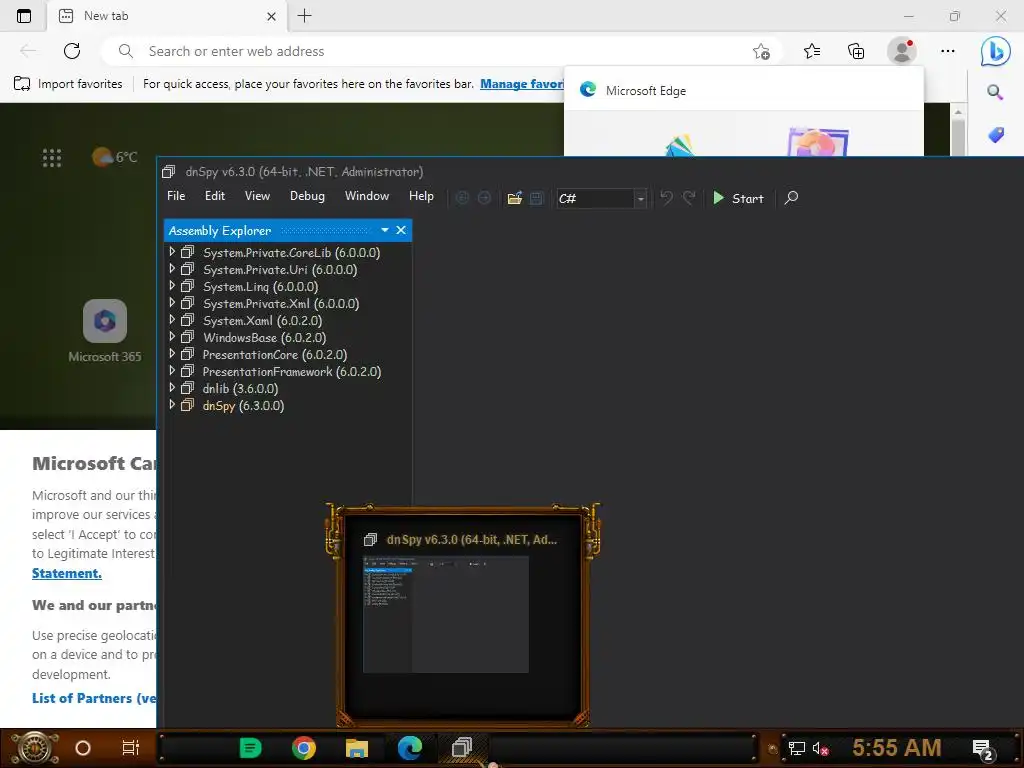This screenshot has height=768, width=1024.
Task: Click the assembly icon beside dnlib
Action: point(187,388)
